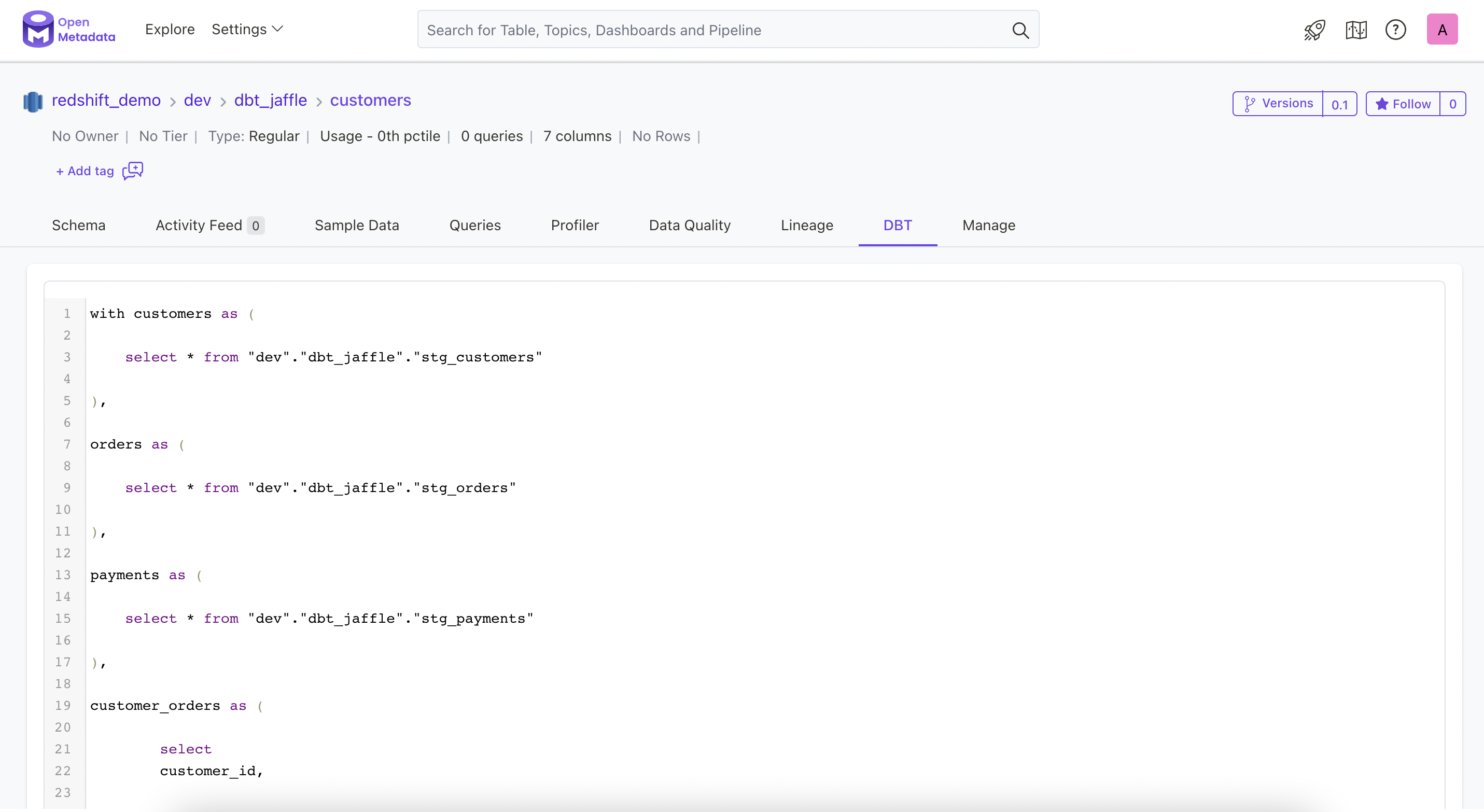
Task: Open the Explore menu item
Action: coord(170,30)
